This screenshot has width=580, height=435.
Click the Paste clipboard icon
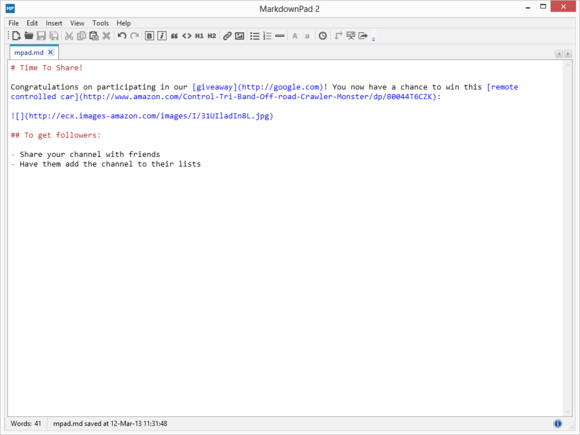point(94,36)
